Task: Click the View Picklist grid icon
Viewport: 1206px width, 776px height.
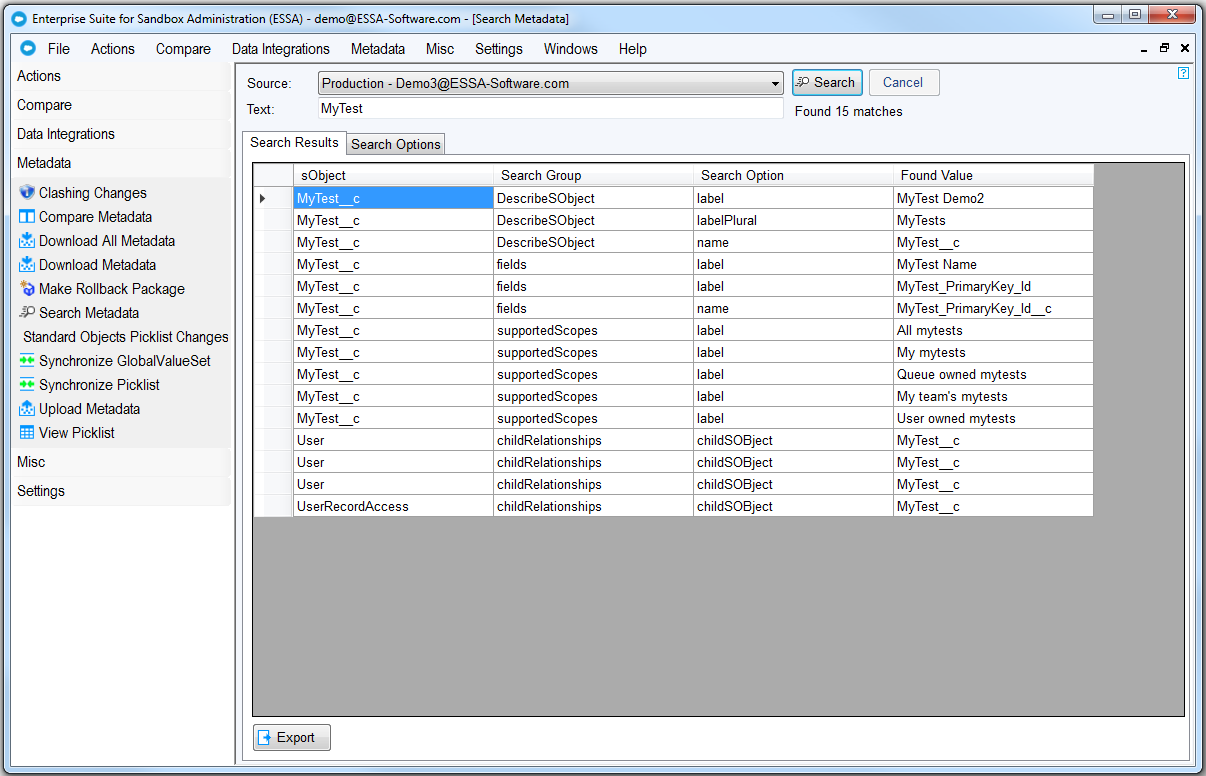Action: (x=27, y=433)
